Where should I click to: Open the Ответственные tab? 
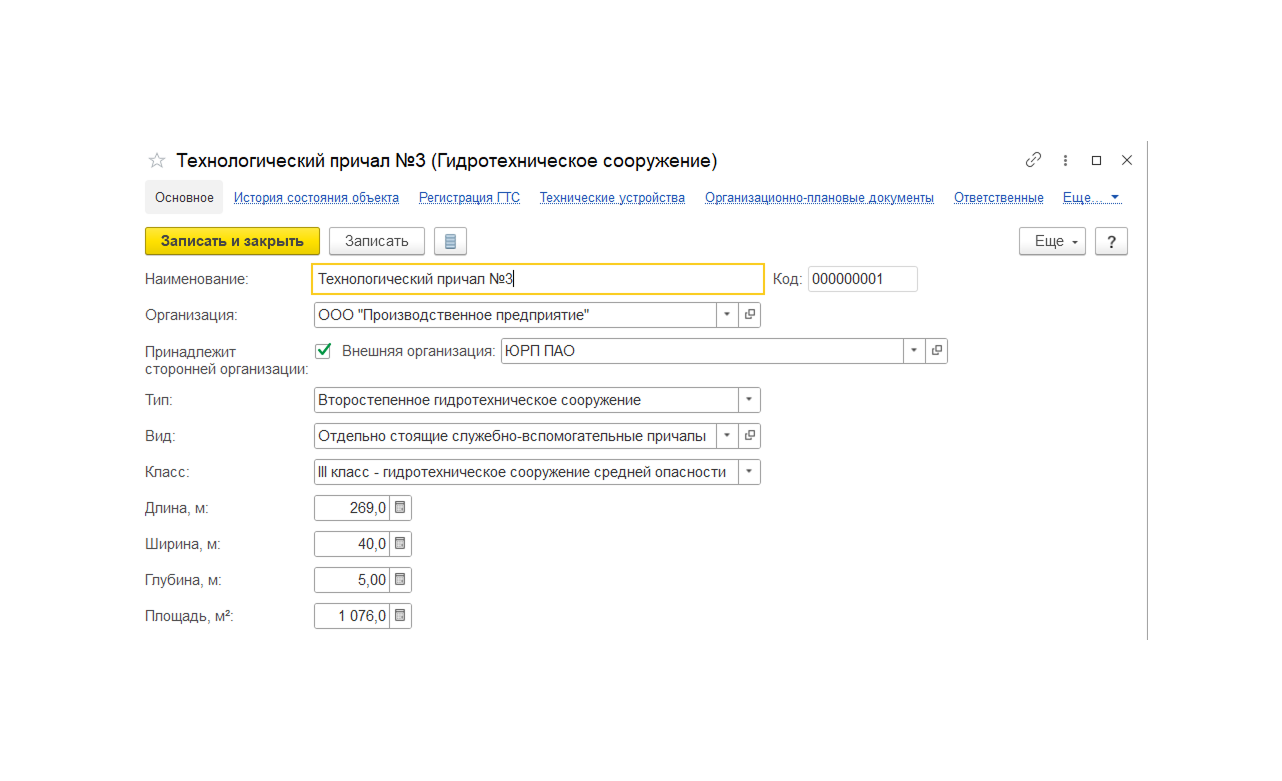(x=998, y=198)
